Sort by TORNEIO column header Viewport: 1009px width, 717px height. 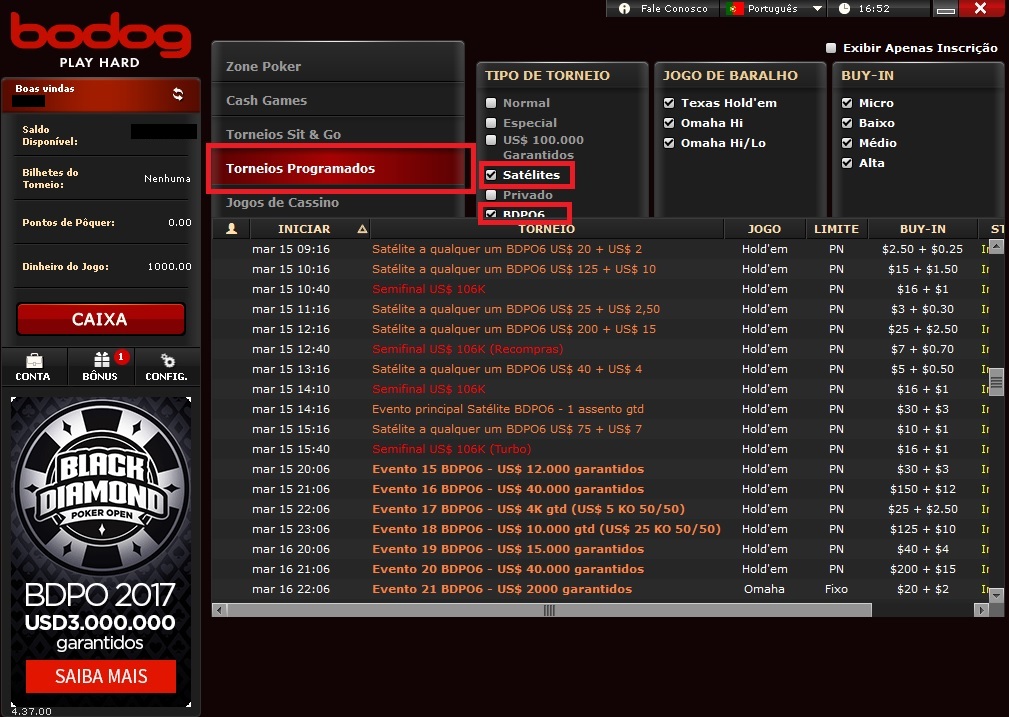click(x=546, y=228)
